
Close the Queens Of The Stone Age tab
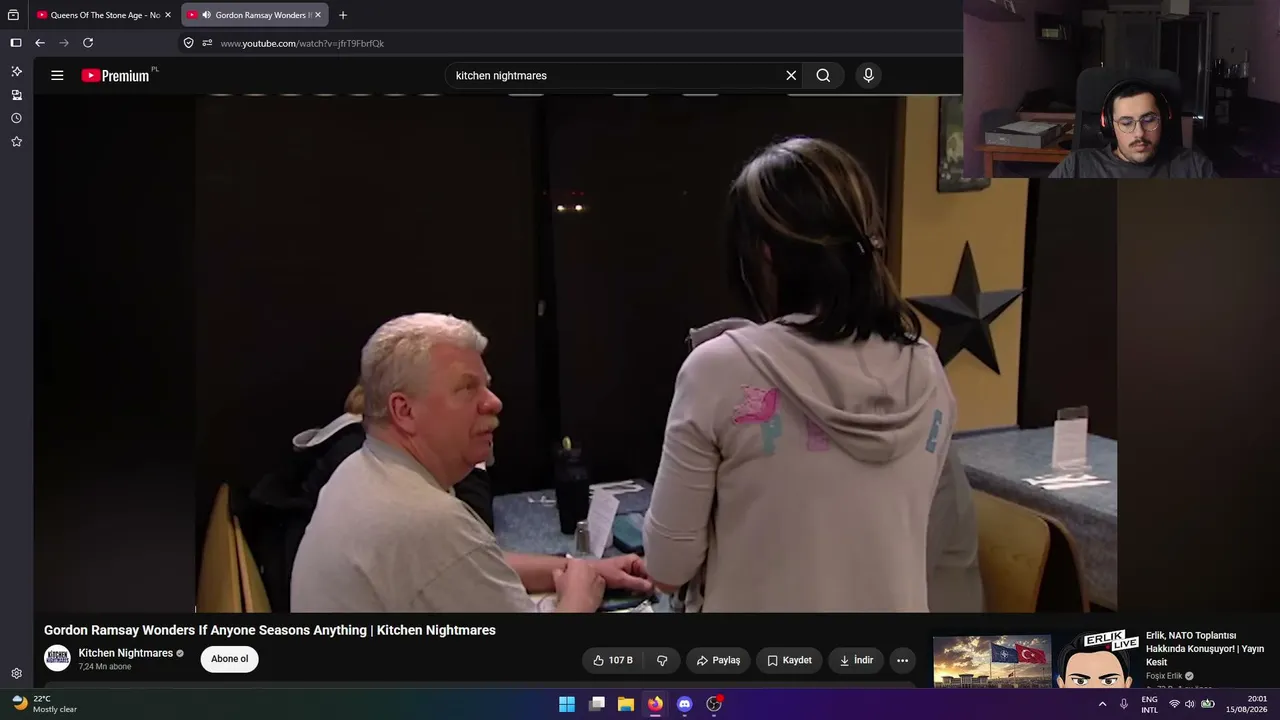[168, 15]
